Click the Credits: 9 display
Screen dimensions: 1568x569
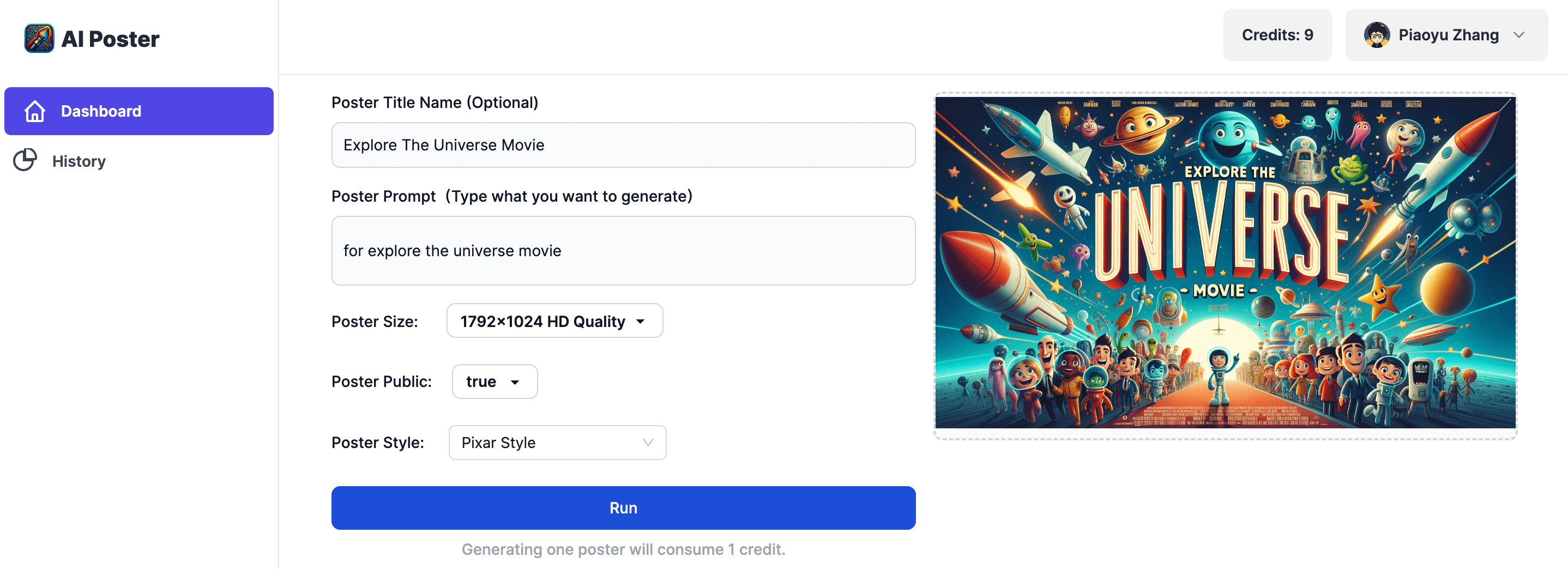[x=1277, y=35]
